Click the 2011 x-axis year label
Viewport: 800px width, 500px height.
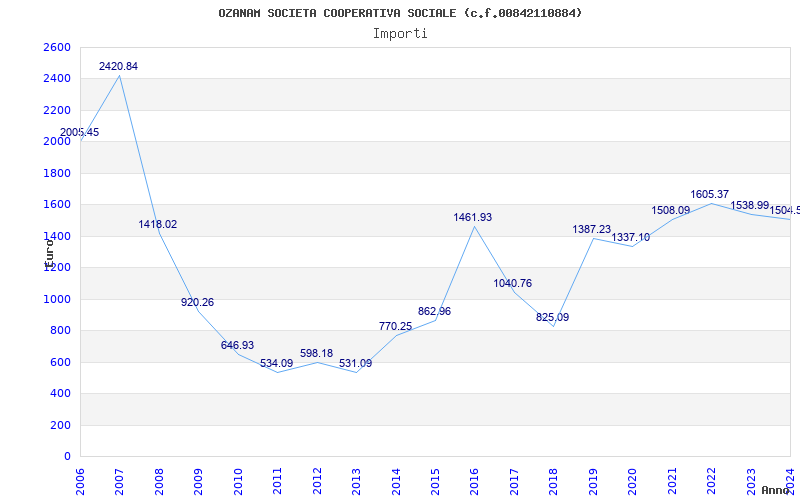[277, 482]
